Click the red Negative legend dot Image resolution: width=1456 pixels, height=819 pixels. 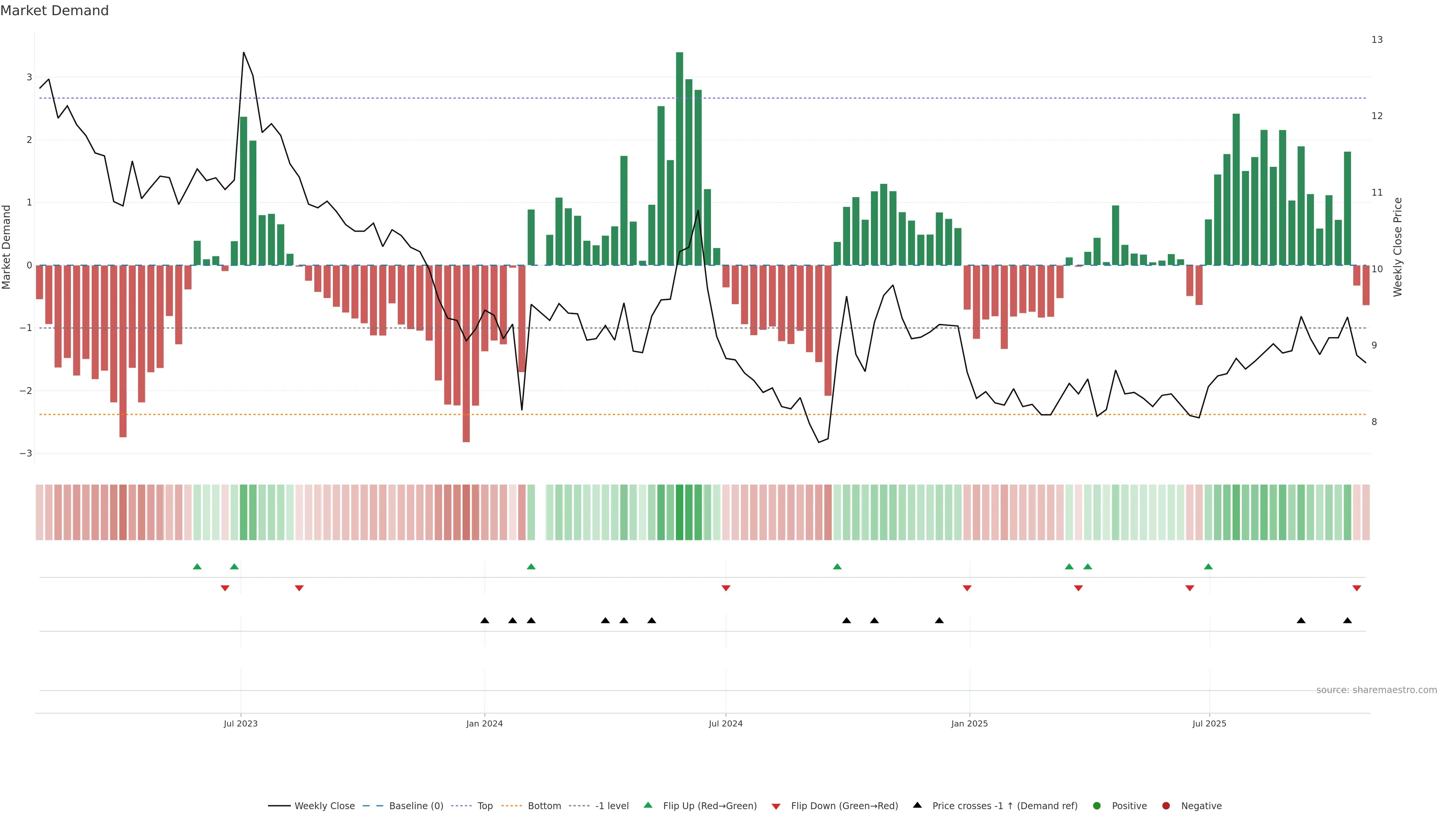coord(1166,806)
